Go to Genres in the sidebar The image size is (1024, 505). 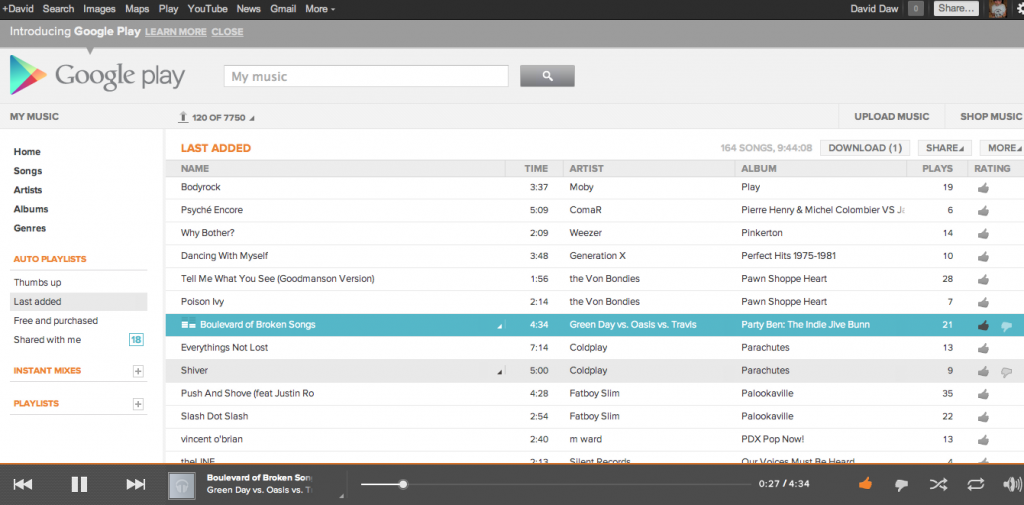pos(29,229)
